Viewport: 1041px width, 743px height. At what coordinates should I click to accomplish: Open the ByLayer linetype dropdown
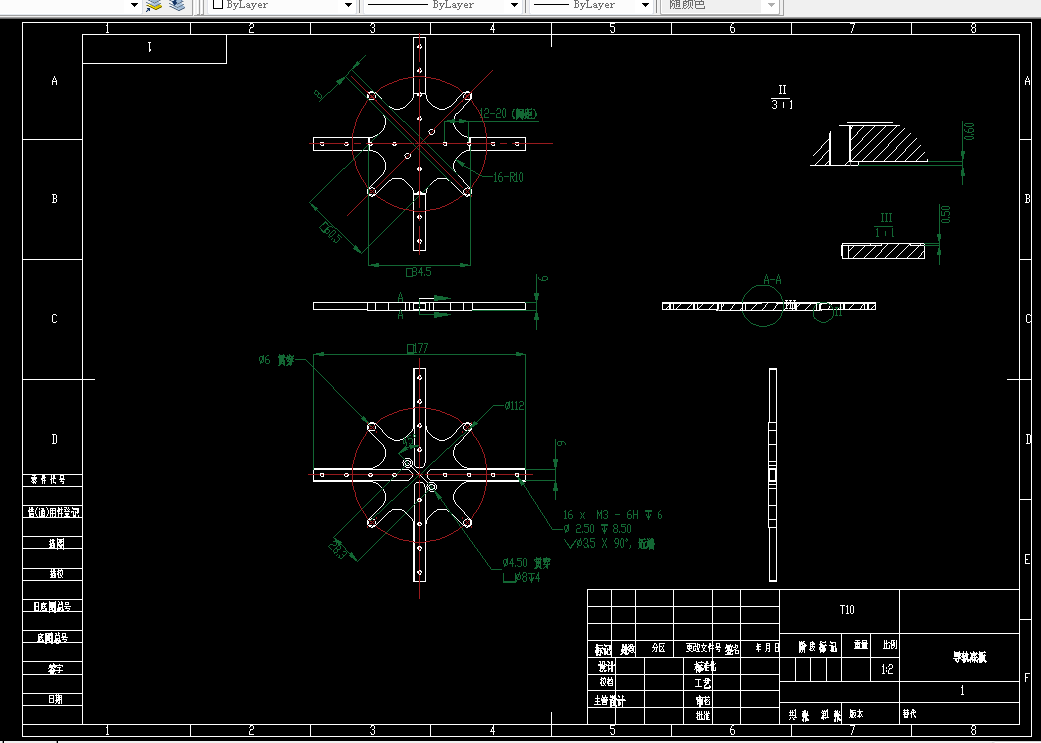514,5
